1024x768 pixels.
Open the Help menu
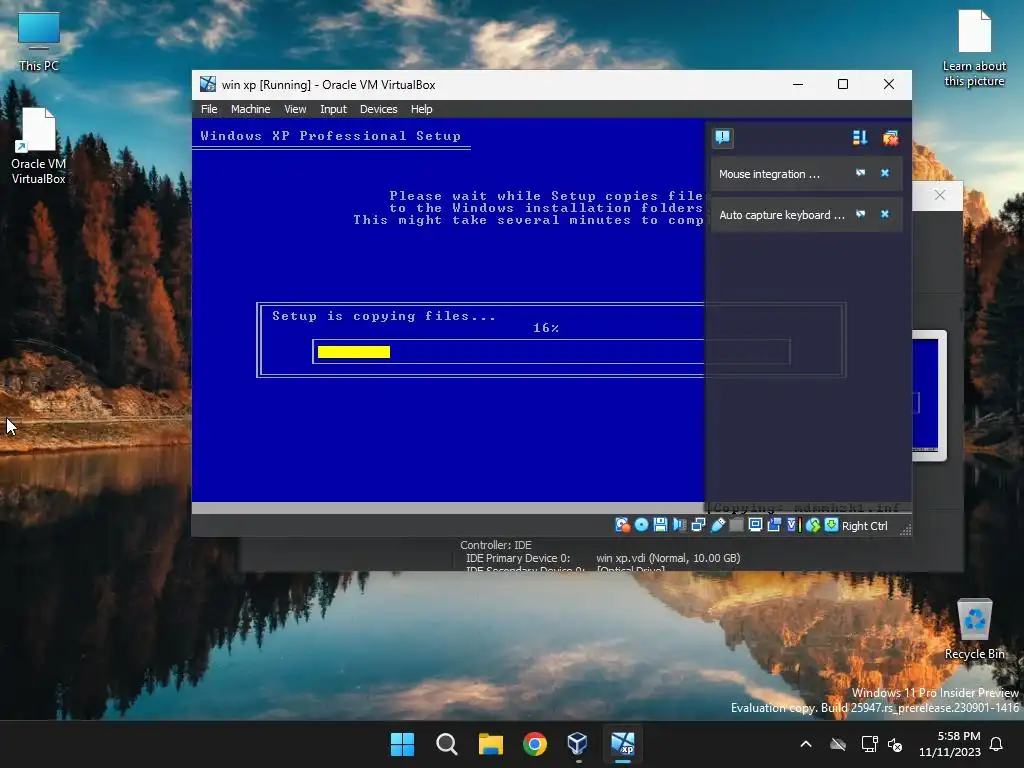click(x=421, y=109)
